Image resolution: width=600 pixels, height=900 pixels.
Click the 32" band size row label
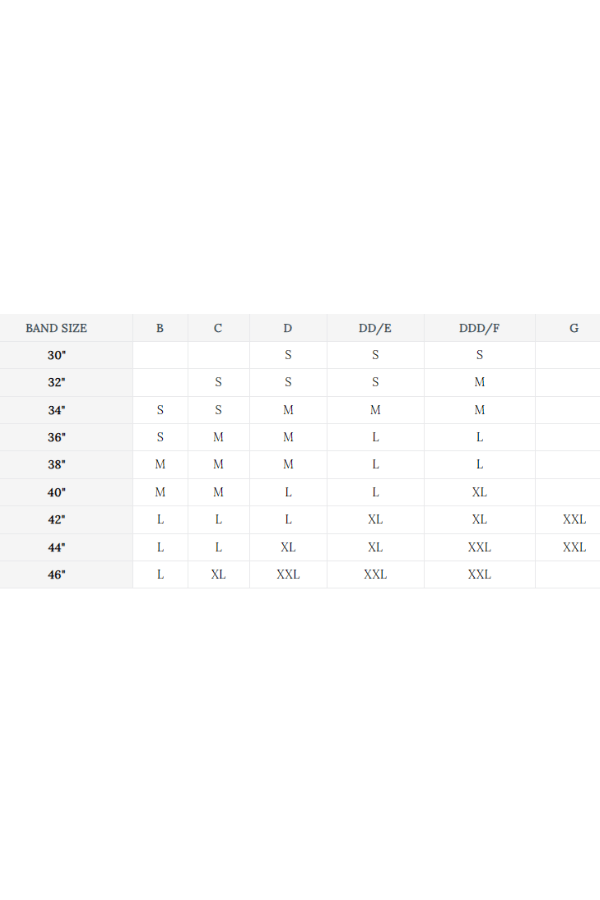pyautogui.click(x=56, y=383)
